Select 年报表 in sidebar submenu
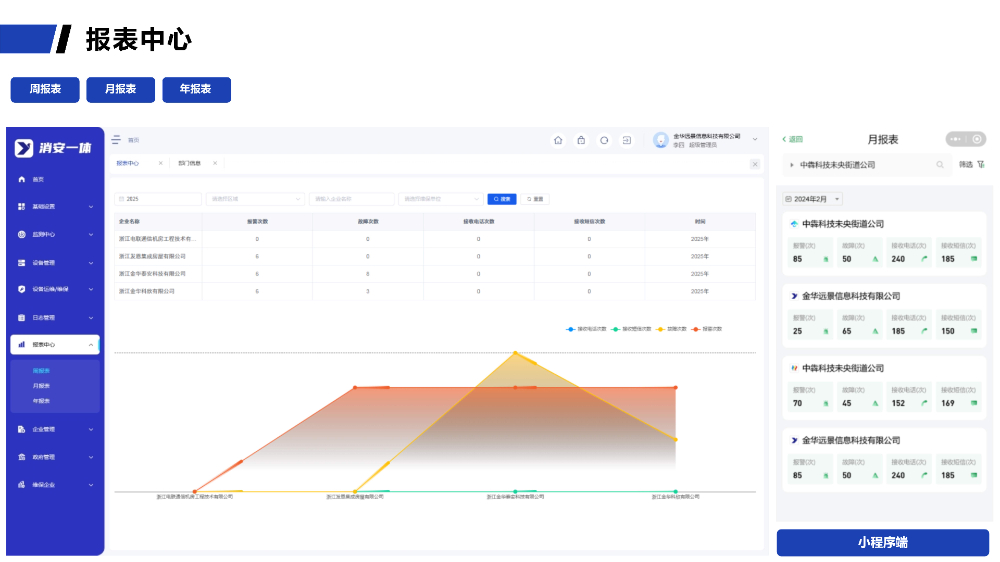The width and height of the screenshot is (1000, 562). click(41, 401)
